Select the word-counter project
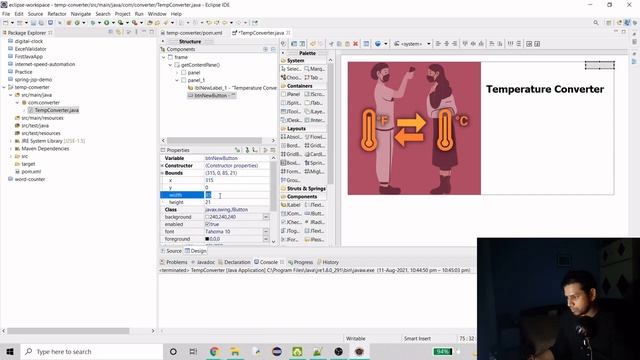Screen dimensions: 640x360 coord(27,179)
